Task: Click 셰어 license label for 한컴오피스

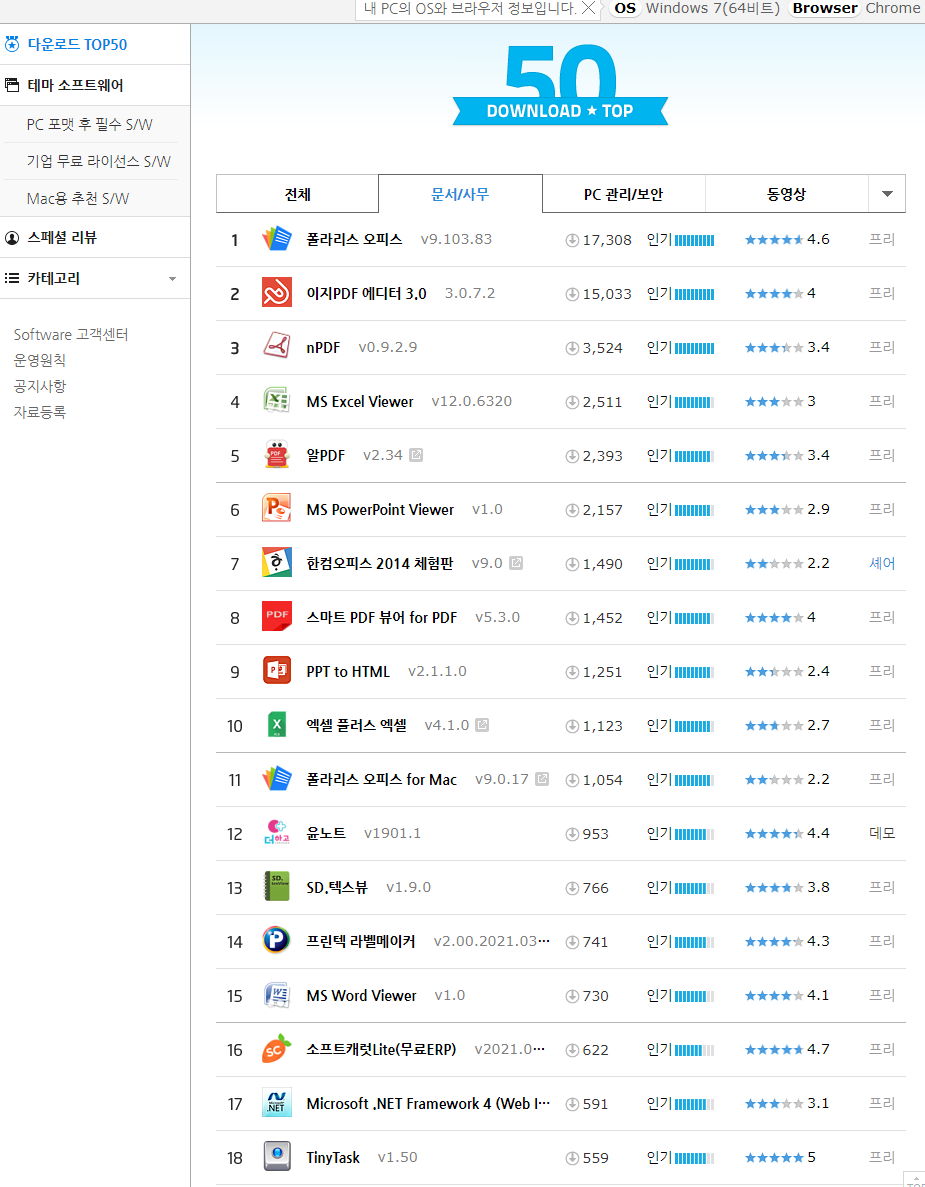Action: (x=882, y=563)
